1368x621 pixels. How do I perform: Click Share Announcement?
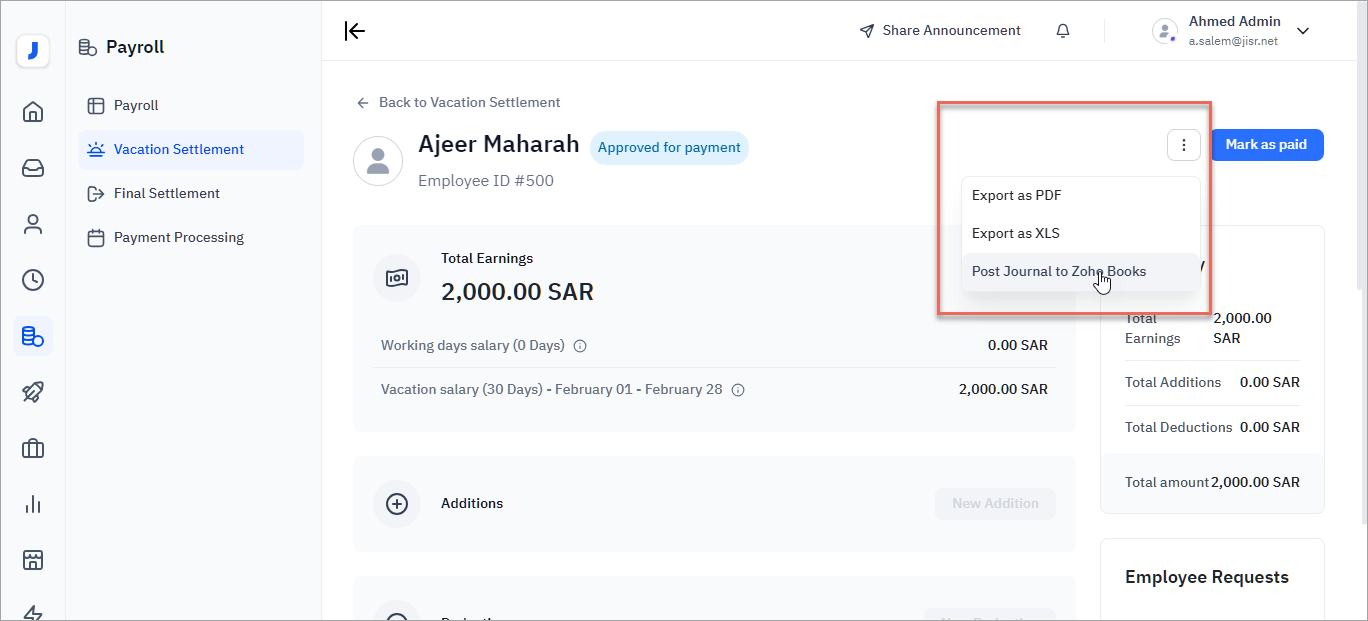tap(940, 31)
